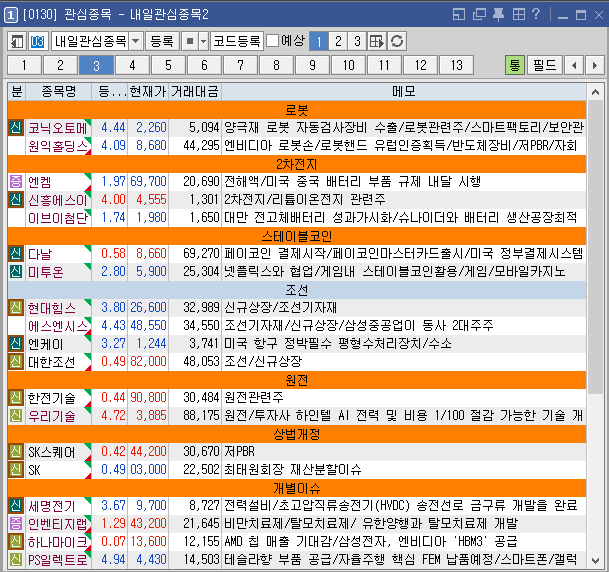This screenshot has width=609, height=572.
Task: Click the 신 badge on 대한조선 row
Action: point(16,362)
